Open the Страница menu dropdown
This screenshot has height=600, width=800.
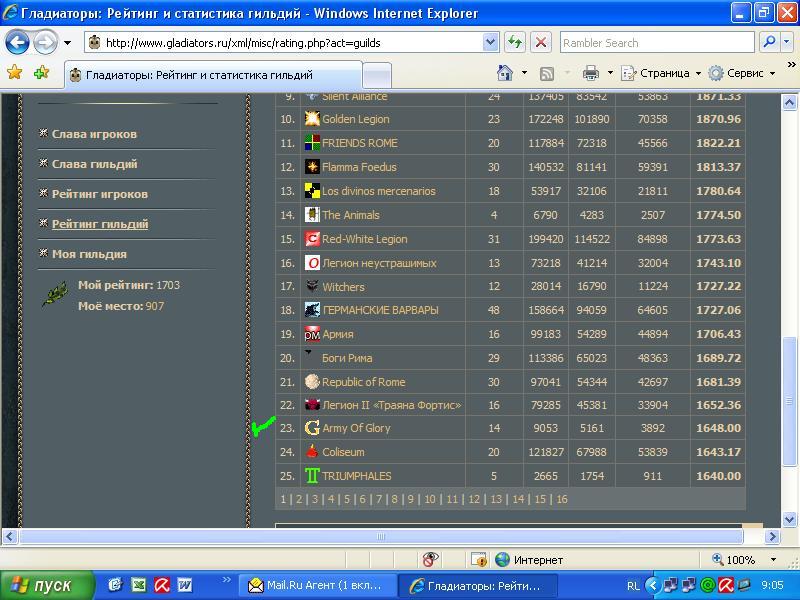(x=663, y=73)
